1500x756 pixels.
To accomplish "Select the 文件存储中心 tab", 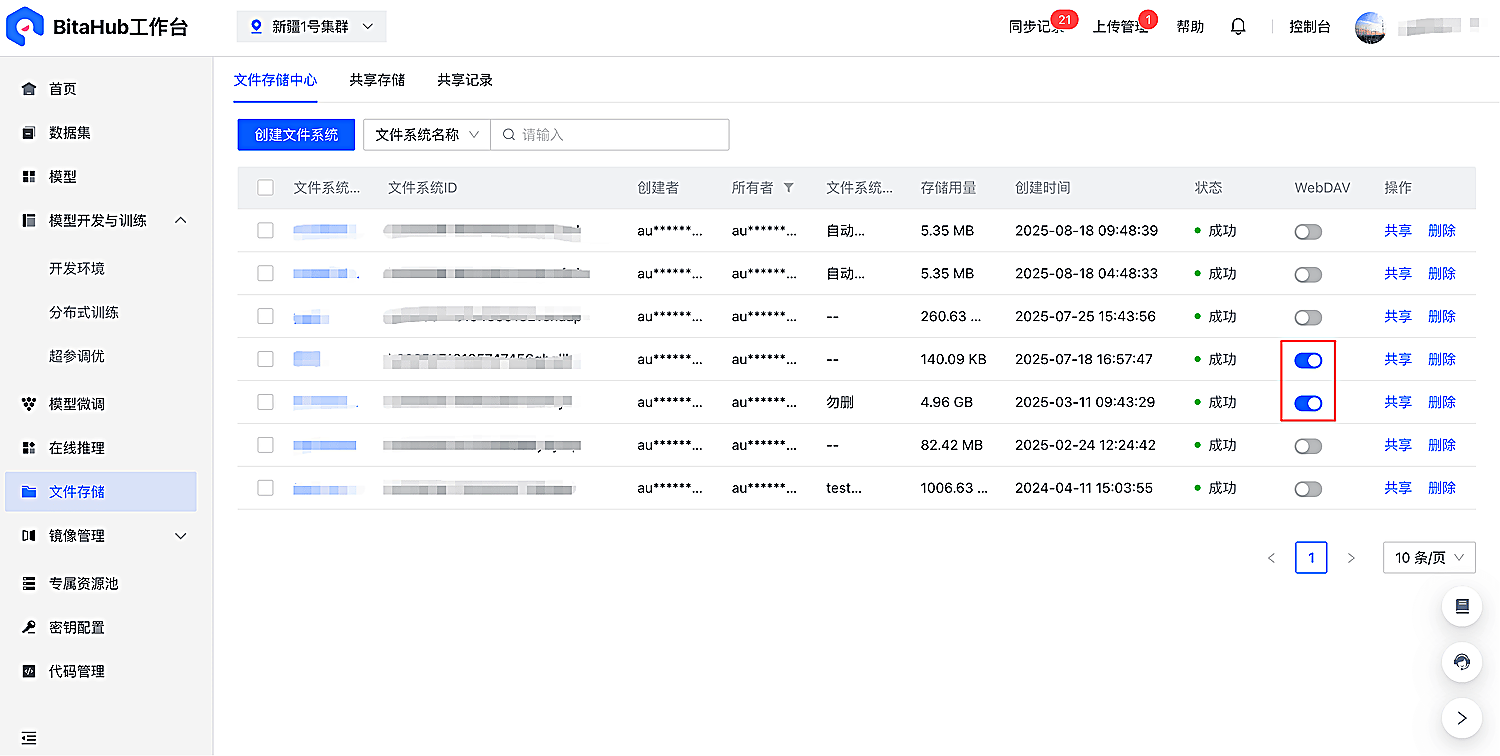I will pyautogui.click(x=275, y=80).
